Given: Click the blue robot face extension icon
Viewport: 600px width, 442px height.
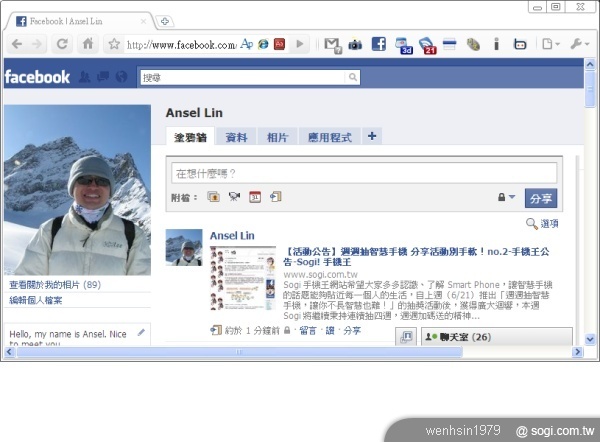Looking at the screenshot, I should click(520, 44).
